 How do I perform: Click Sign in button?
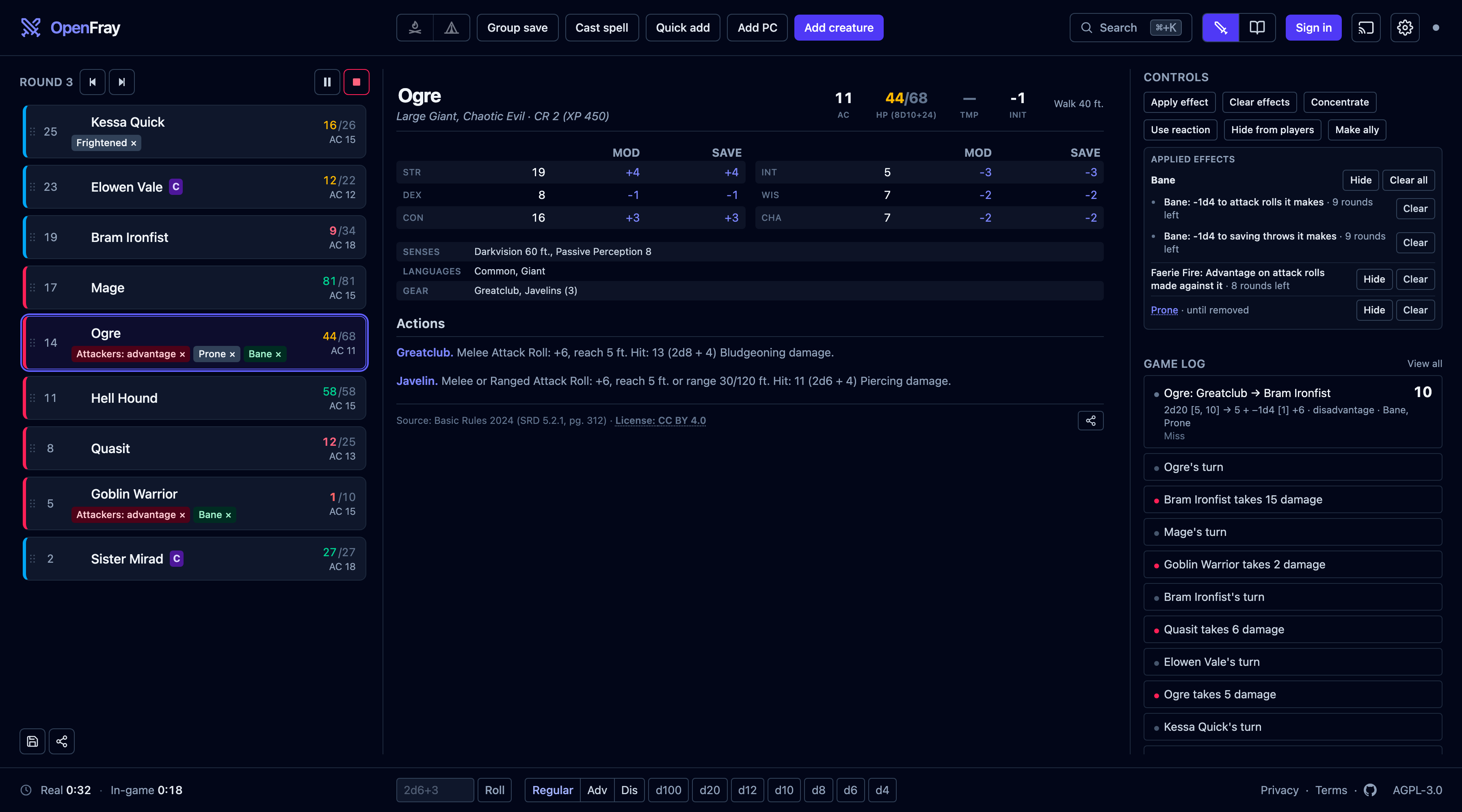coord(1313,28)
